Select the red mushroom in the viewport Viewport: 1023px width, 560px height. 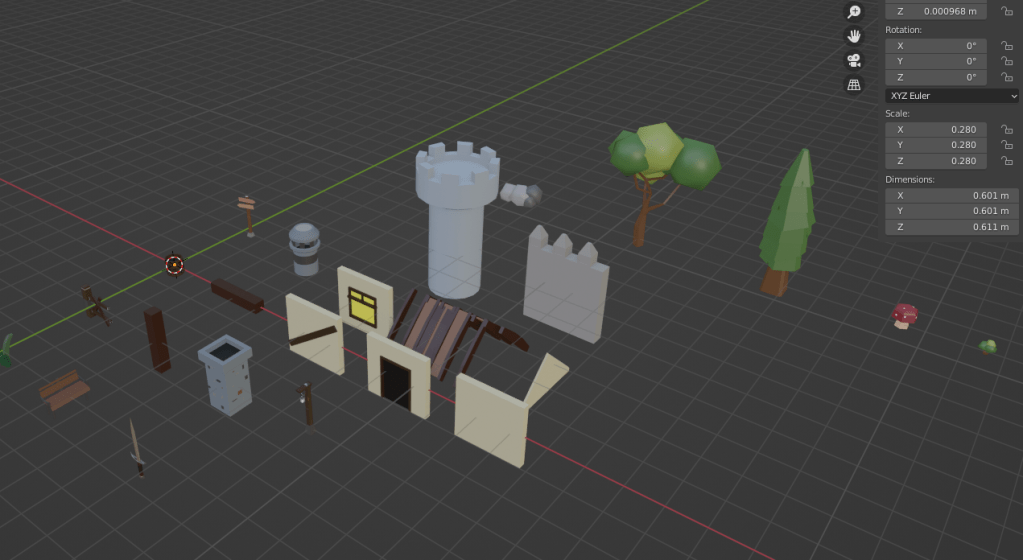(904, 316)
